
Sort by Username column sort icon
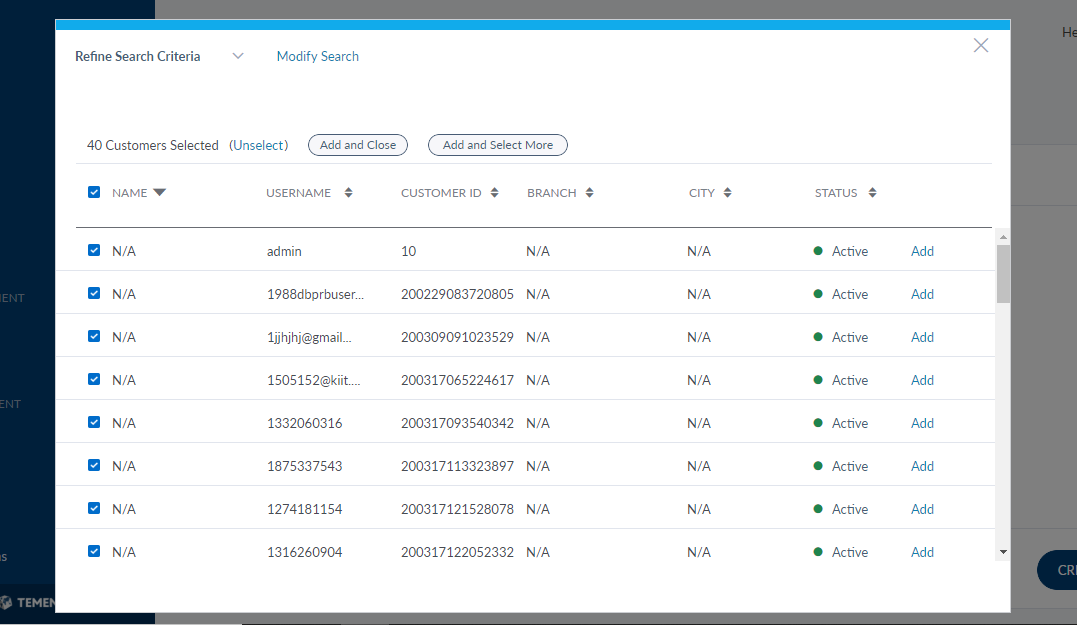348,193
